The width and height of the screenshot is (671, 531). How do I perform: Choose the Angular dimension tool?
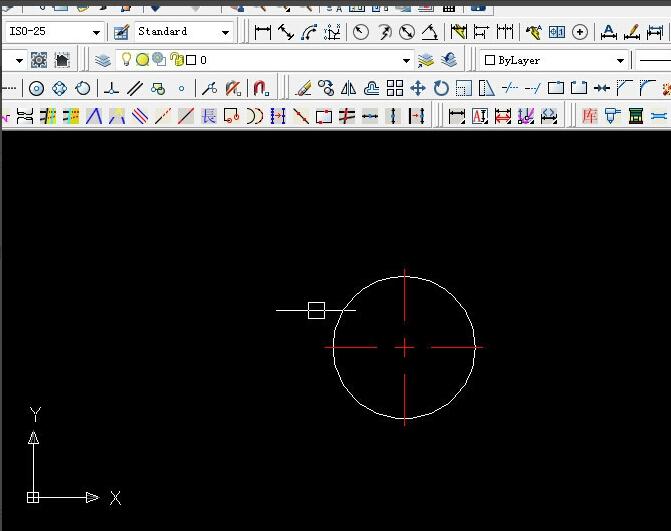point(429,32)
